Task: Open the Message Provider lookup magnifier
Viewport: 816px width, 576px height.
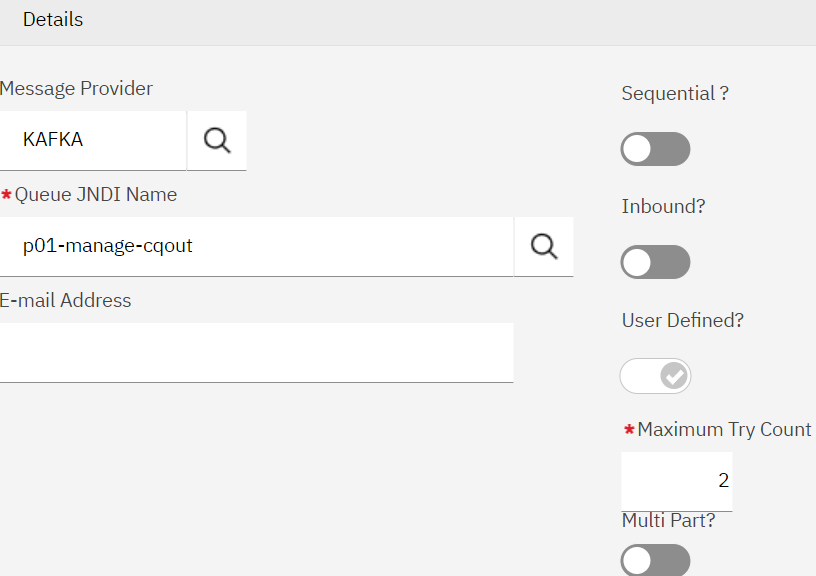Action: click(x=216, y=140)
